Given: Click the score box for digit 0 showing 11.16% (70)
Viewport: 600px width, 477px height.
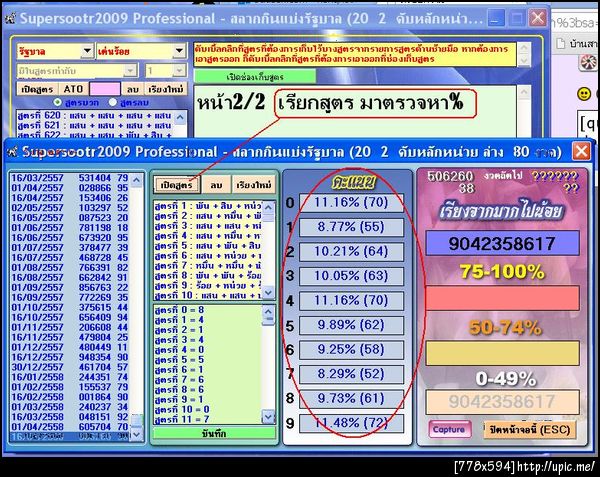Looking at the screenshot, I should pyautogui.click(x=351, y=202).
